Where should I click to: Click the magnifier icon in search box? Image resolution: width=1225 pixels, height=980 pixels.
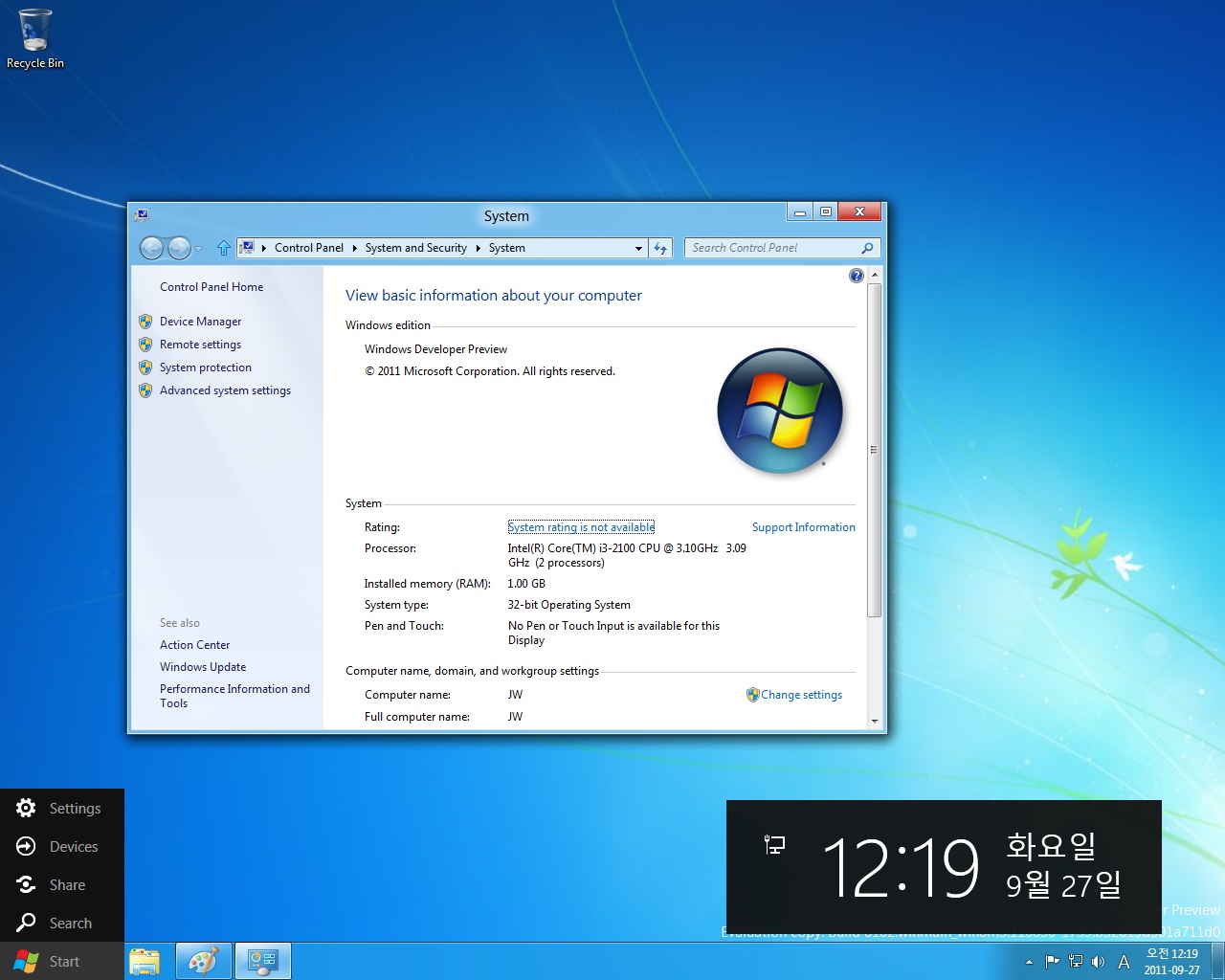click(x=867, y=248)
